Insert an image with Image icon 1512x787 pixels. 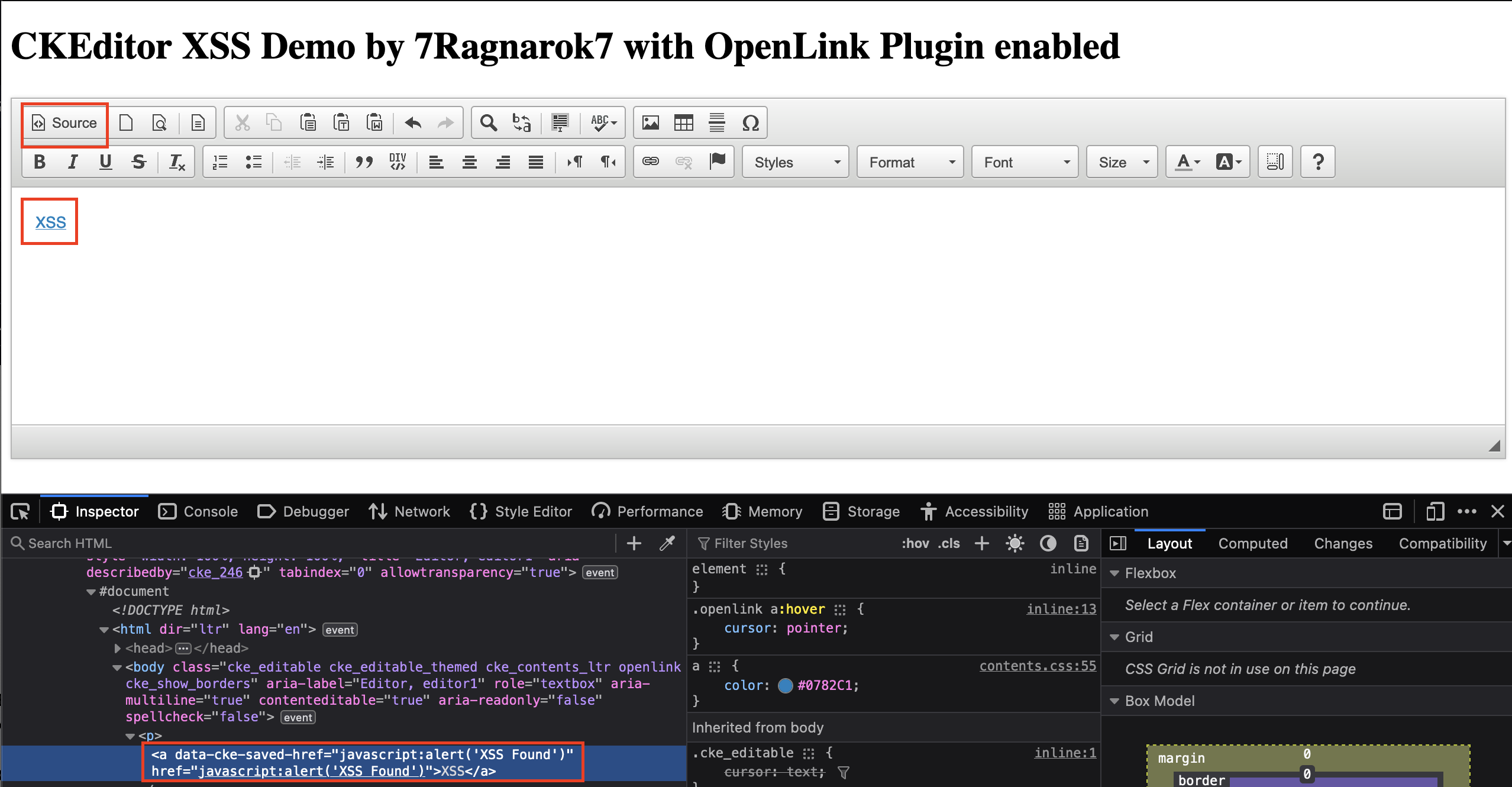coord(650,122)
